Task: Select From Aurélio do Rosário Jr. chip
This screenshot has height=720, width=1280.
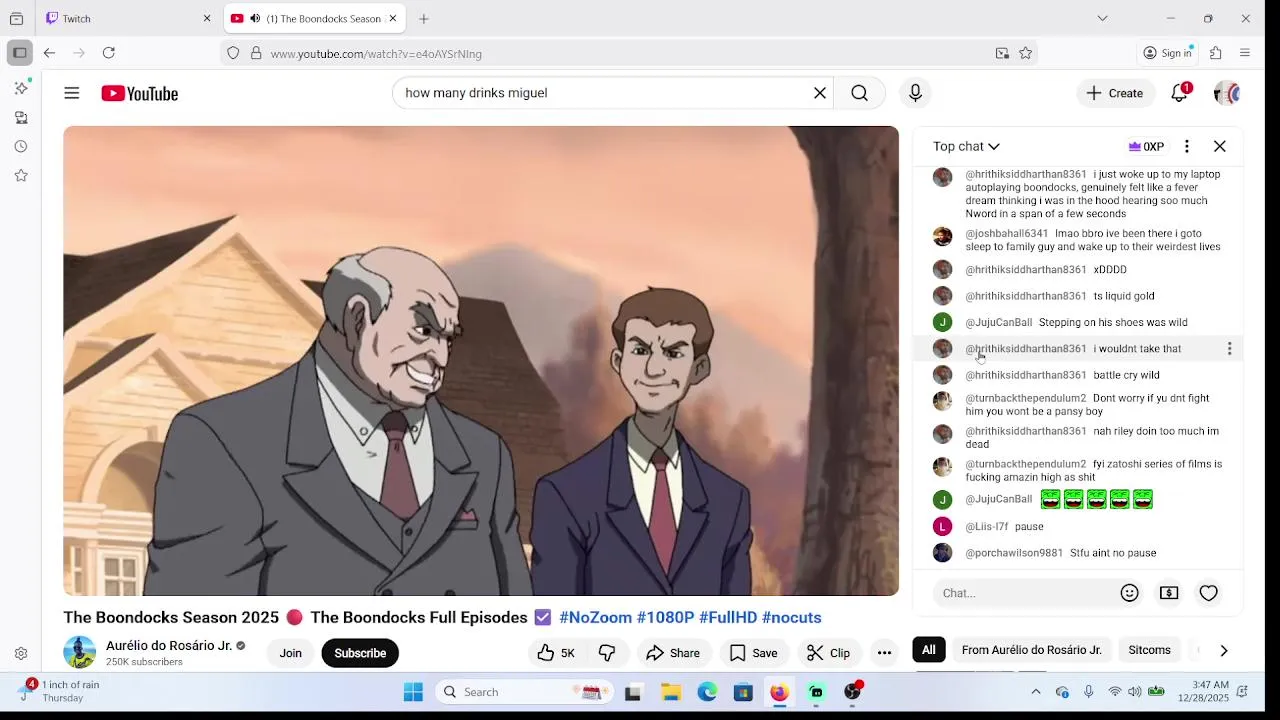Action: (1031, 650)
